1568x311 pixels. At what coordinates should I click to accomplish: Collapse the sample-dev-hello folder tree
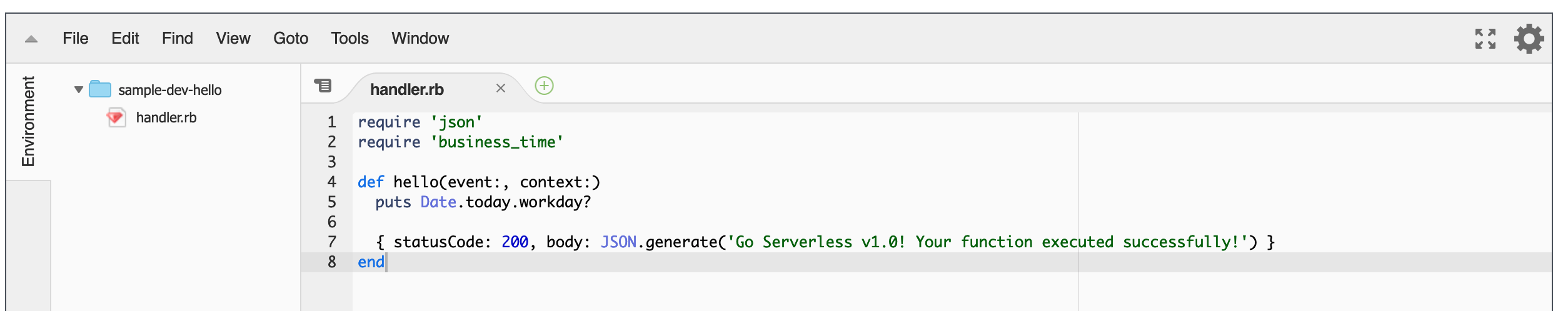point(79,89)
